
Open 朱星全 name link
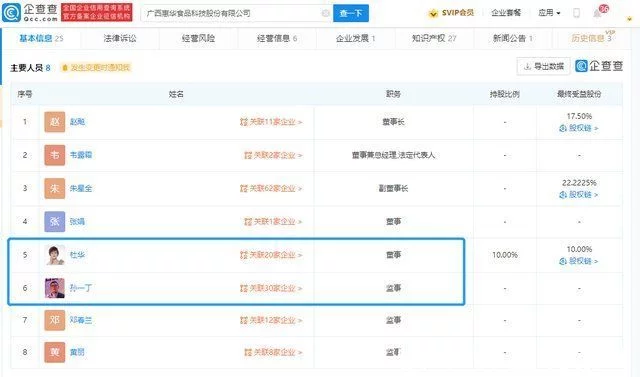click(x=81, y=188)
